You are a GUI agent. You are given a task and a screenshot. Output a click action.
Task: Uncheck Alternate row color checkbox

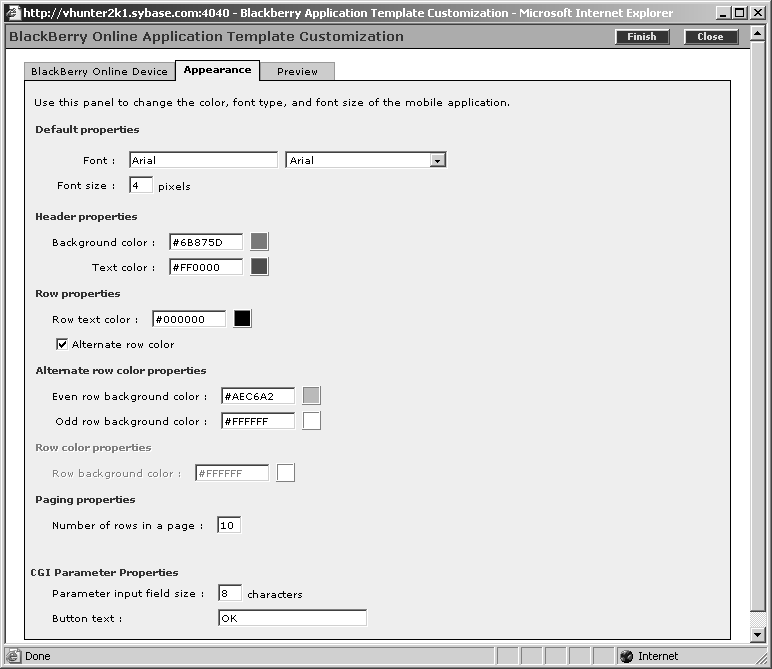(62, 344)
